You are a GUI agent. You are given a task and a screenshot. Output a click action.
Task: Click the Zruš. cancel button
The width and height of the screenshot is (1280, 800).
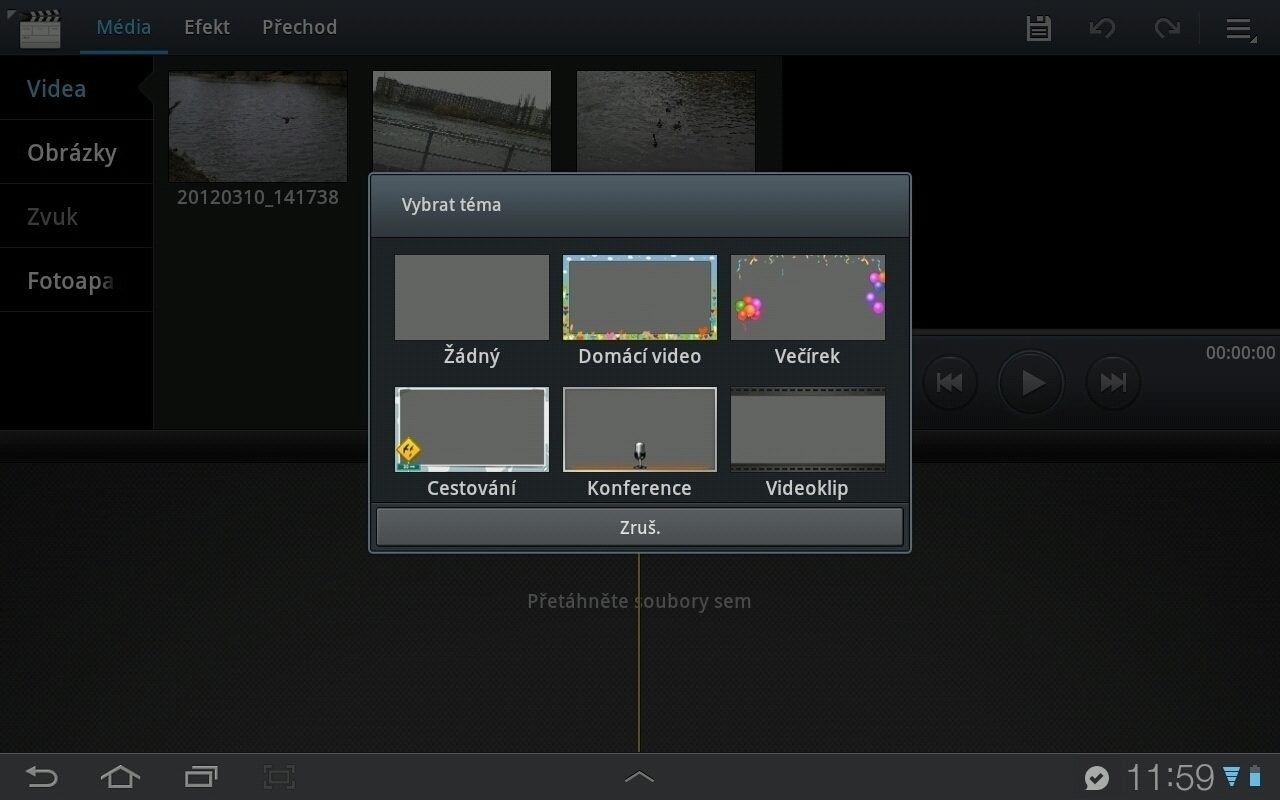(640, 527)
